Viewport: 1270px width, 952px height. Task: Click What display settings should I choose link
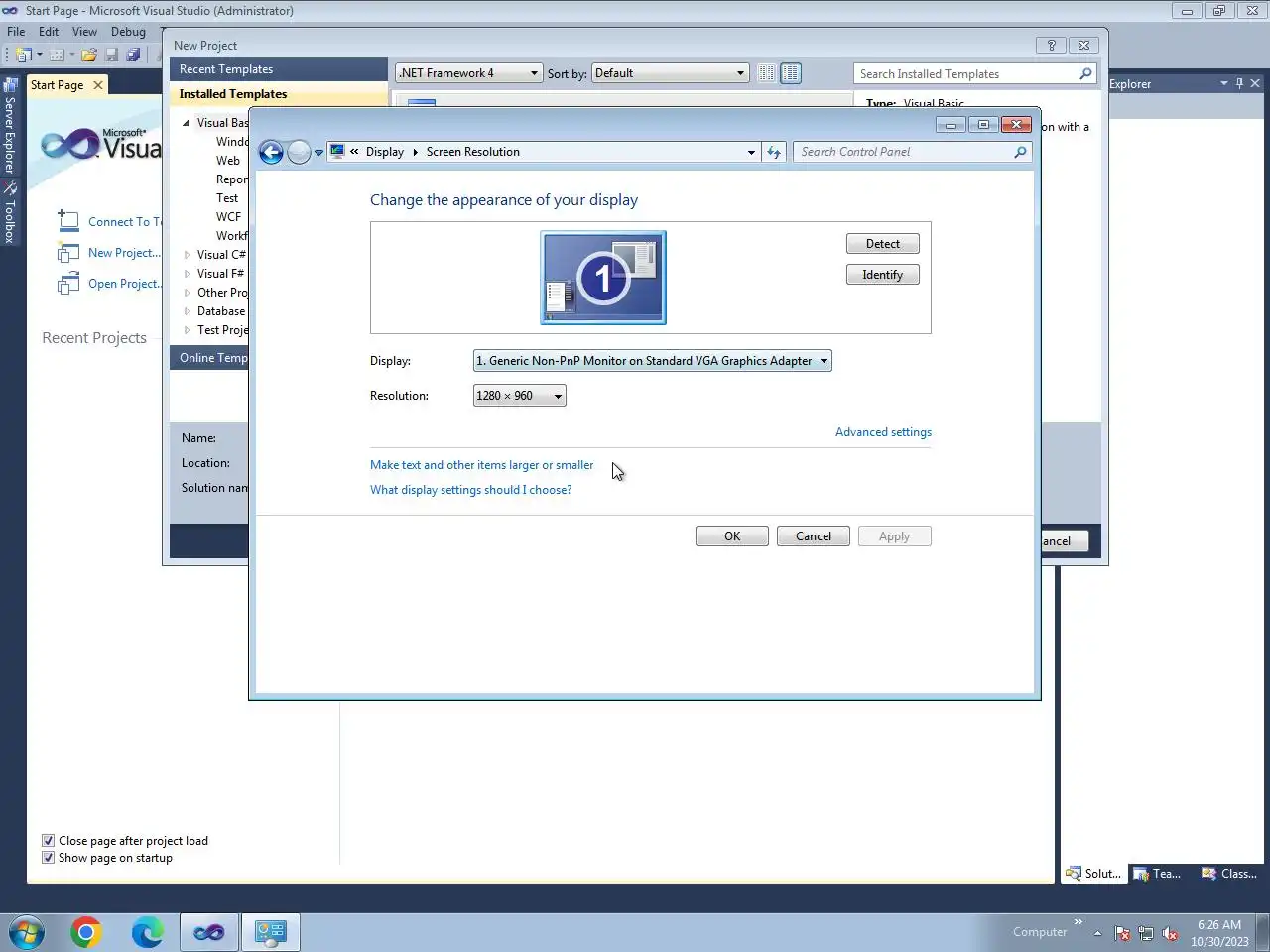(x=470, y=490)
